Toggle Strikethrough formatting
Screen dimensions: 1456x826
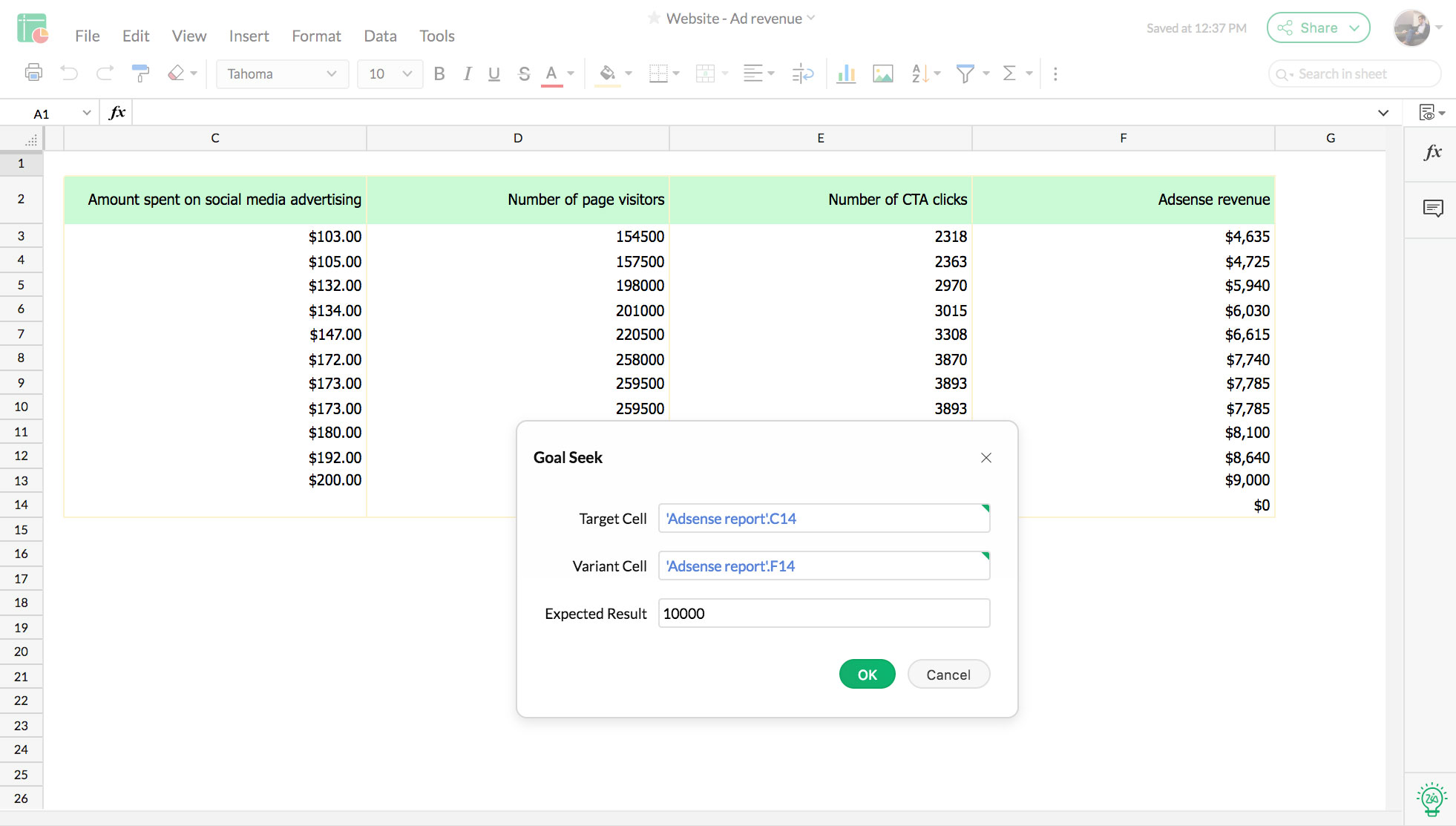pos(524,73)
